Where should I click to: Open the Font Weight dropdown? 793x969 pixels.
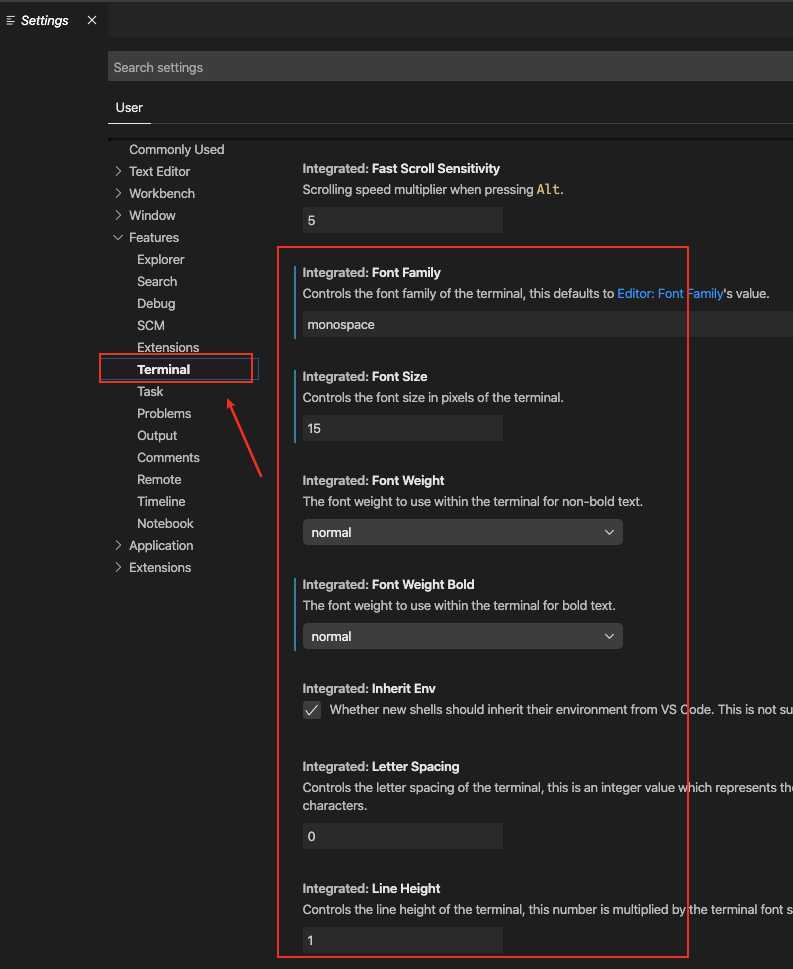pos(462,533)
